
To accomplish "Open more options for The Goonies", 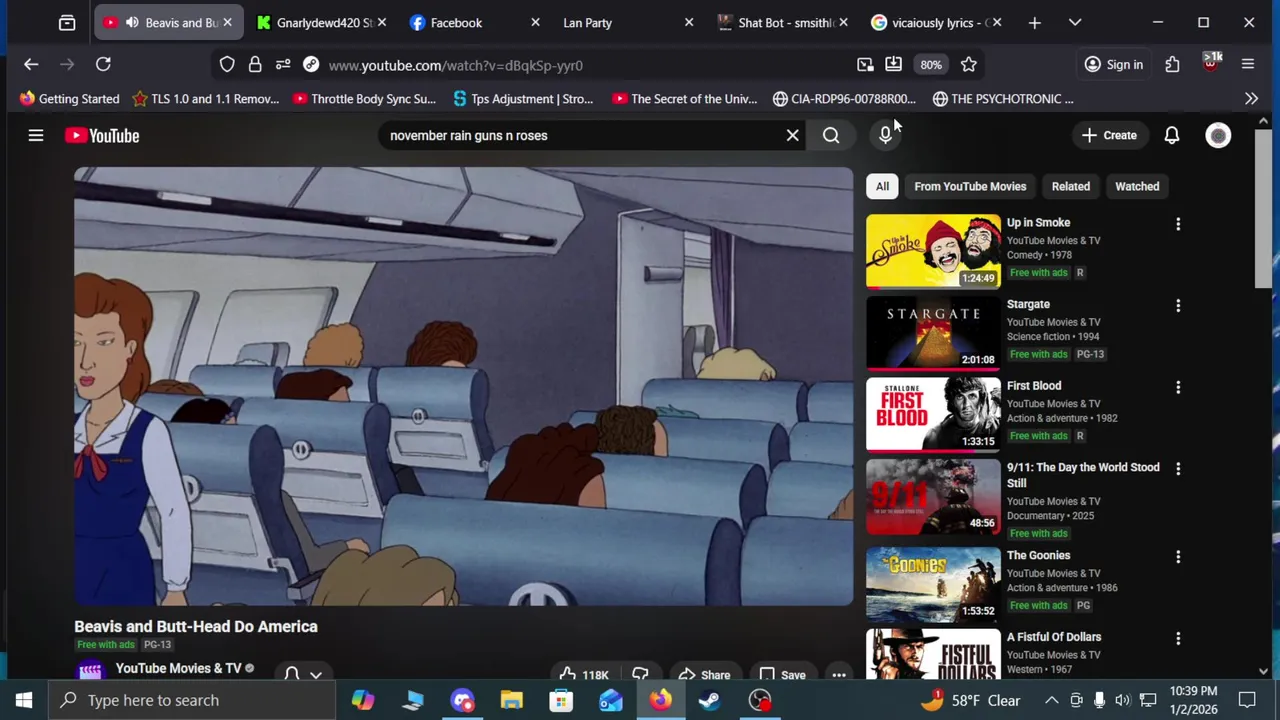I will pyautogui.click(x=1178, y=556).
